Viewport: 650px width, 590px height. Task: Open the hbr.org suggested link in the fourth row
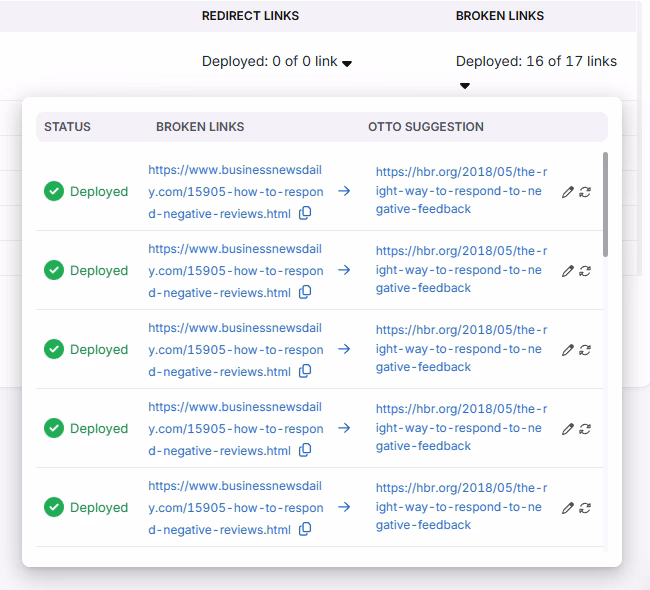tap(460, 428)
